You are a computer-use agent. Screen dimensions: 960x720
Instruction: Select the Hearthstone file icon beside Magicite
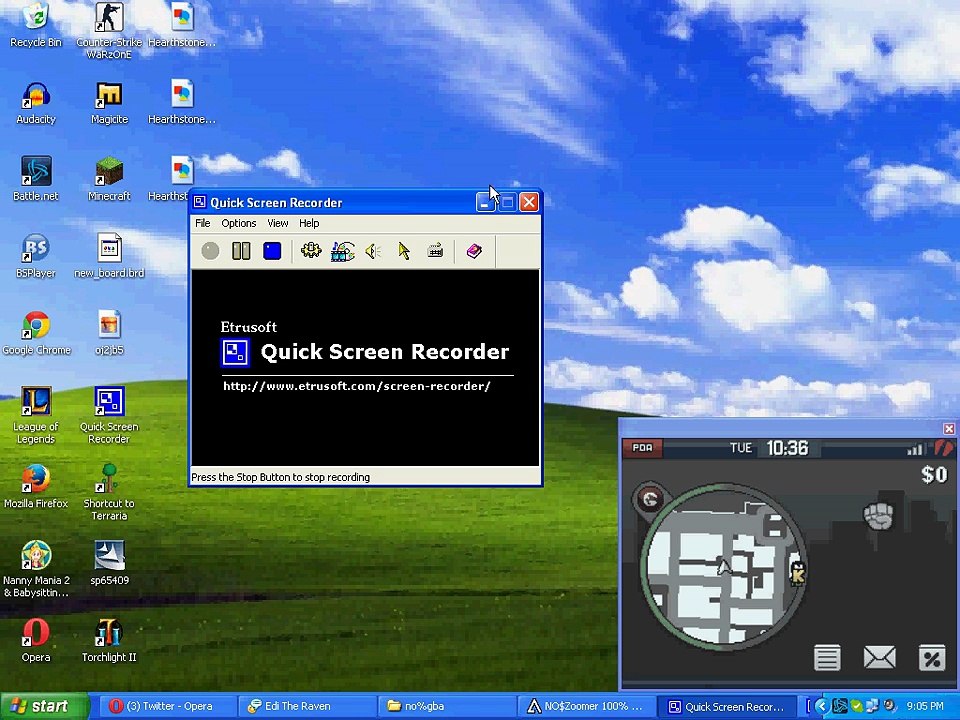tap(182, 103)
